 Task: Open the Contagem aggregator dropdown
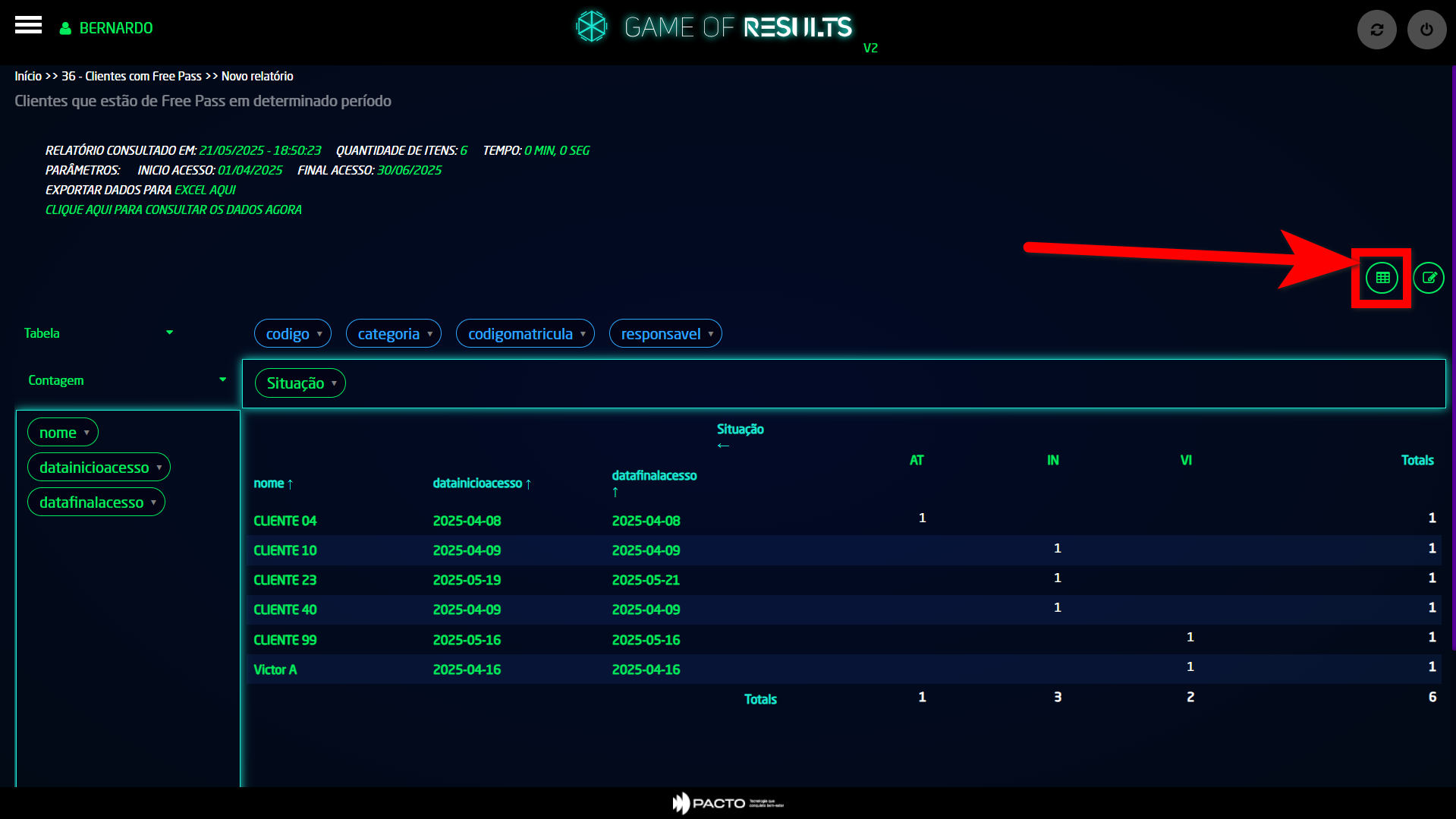click(x=127, y=380)
